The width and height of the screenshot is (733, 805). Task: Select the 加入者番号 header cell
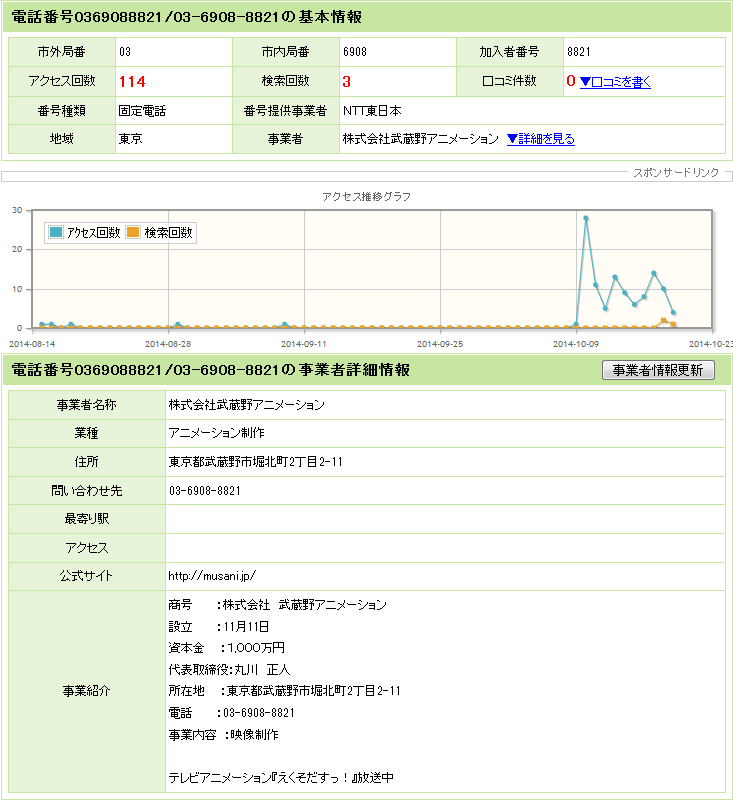[510, 52]
